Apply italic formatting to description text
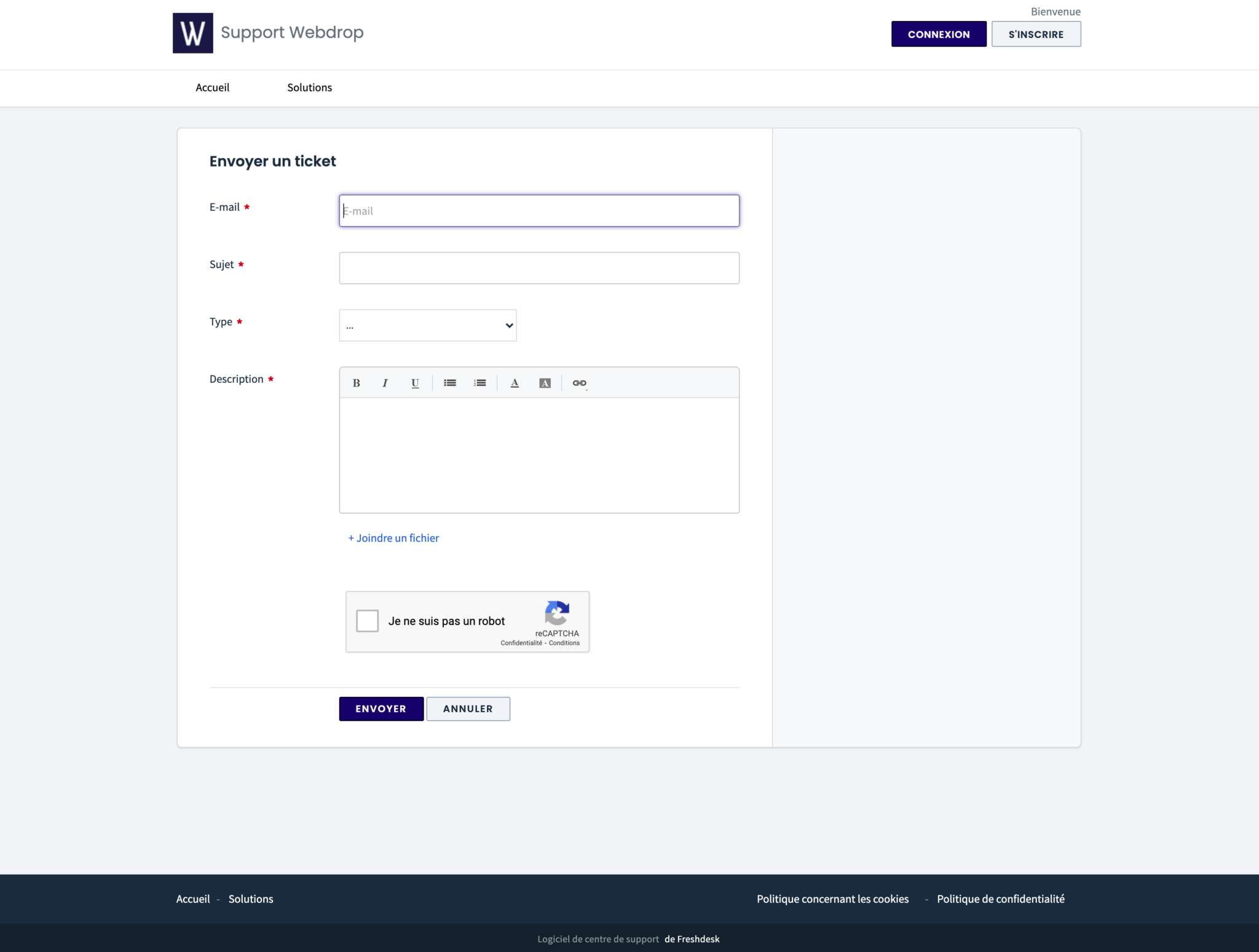The height and width of the screenshot is (952, 1259). [x=385, y=382]
